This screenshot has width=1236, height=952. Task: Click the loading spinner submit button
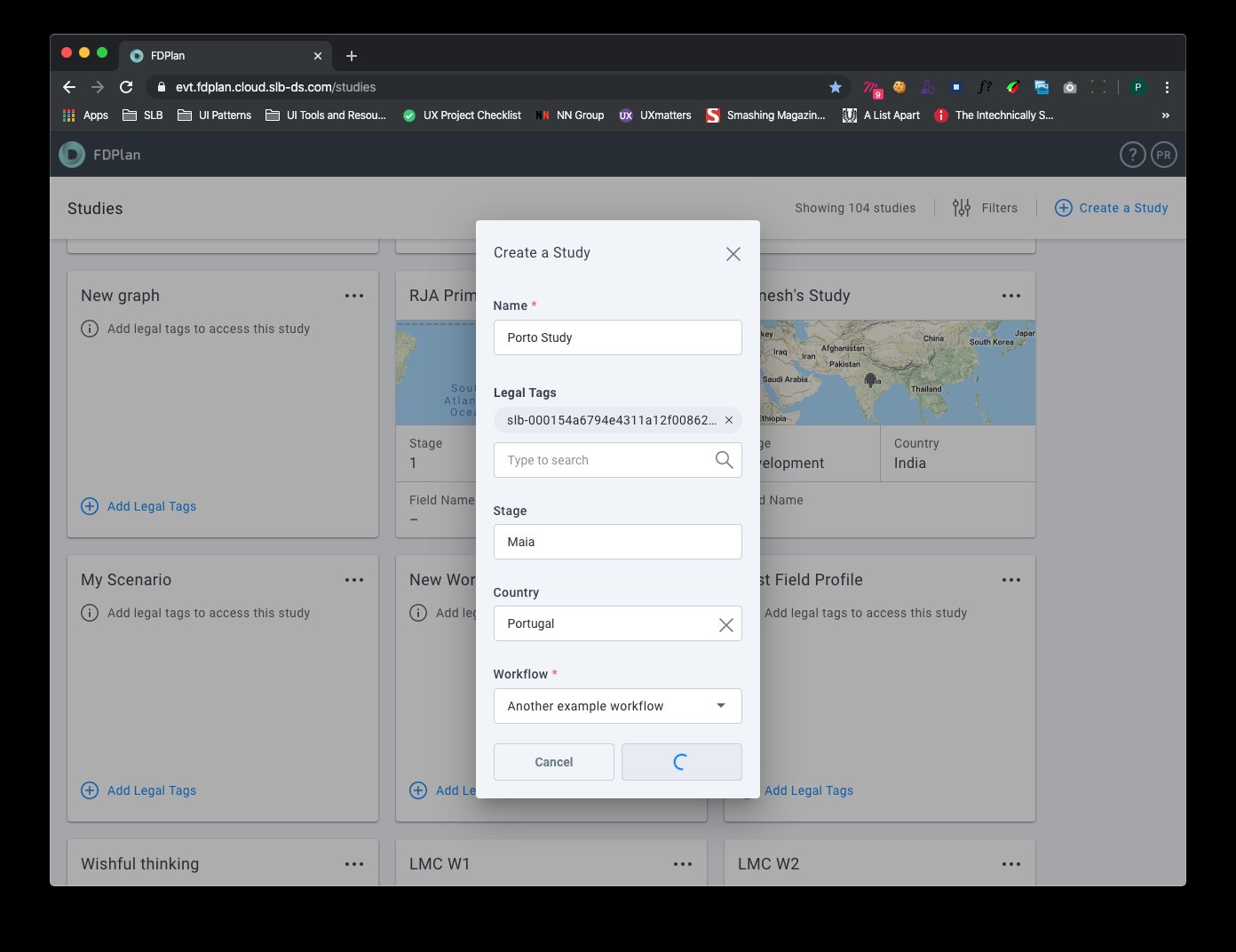coord(681,761)
